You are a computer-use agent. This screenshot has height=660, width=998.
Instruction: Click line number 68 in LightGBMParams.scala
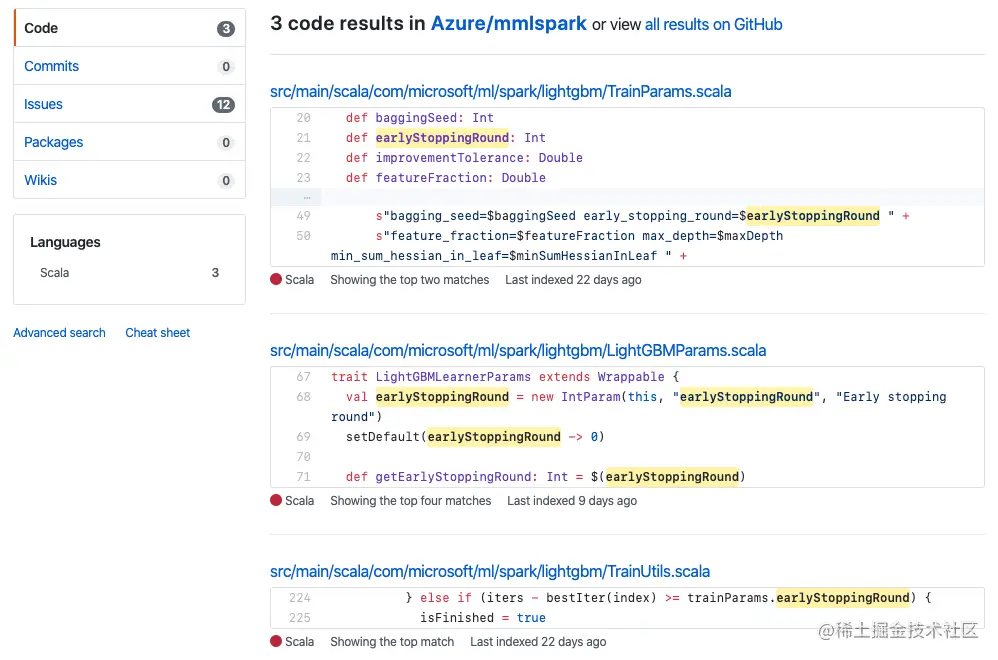(304, 397)
